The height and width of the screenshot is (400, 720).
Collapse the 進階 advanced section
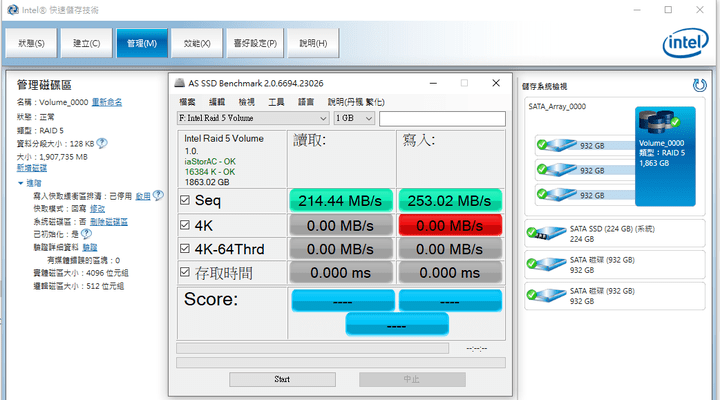(x=20, y=183)
